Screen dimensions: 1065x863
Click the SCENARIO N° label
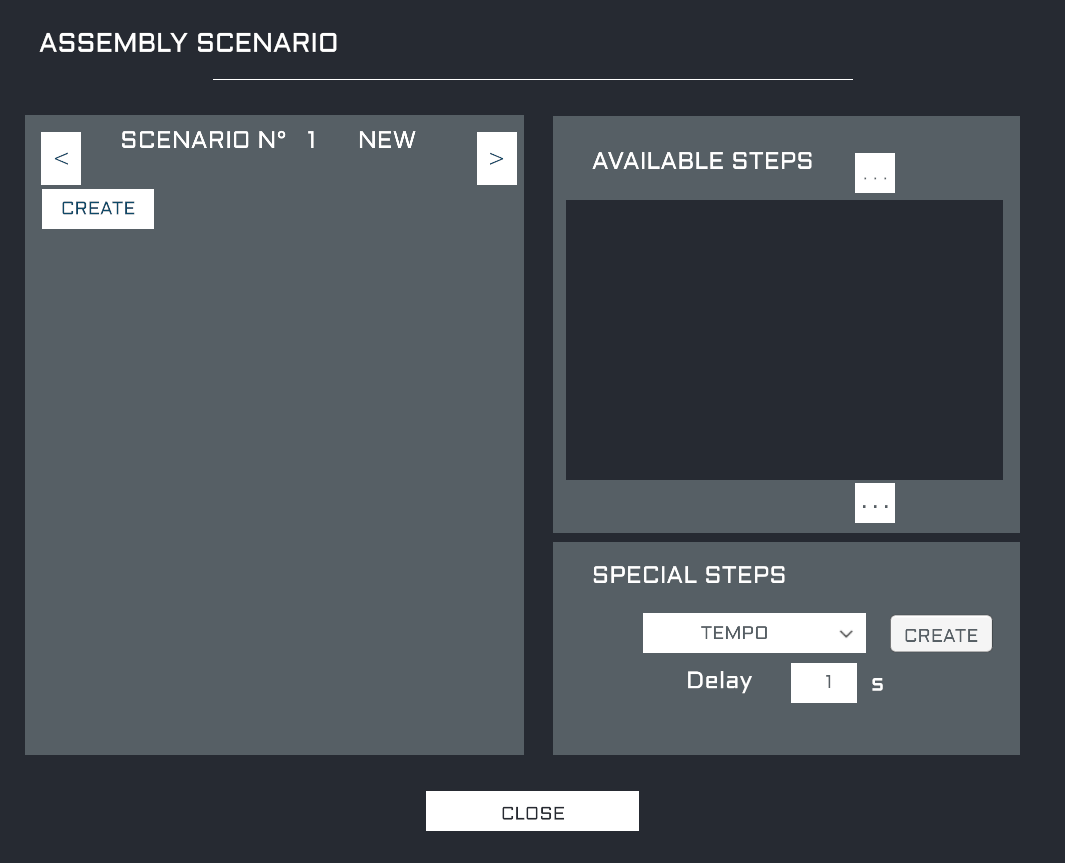(x=203, y=140)
